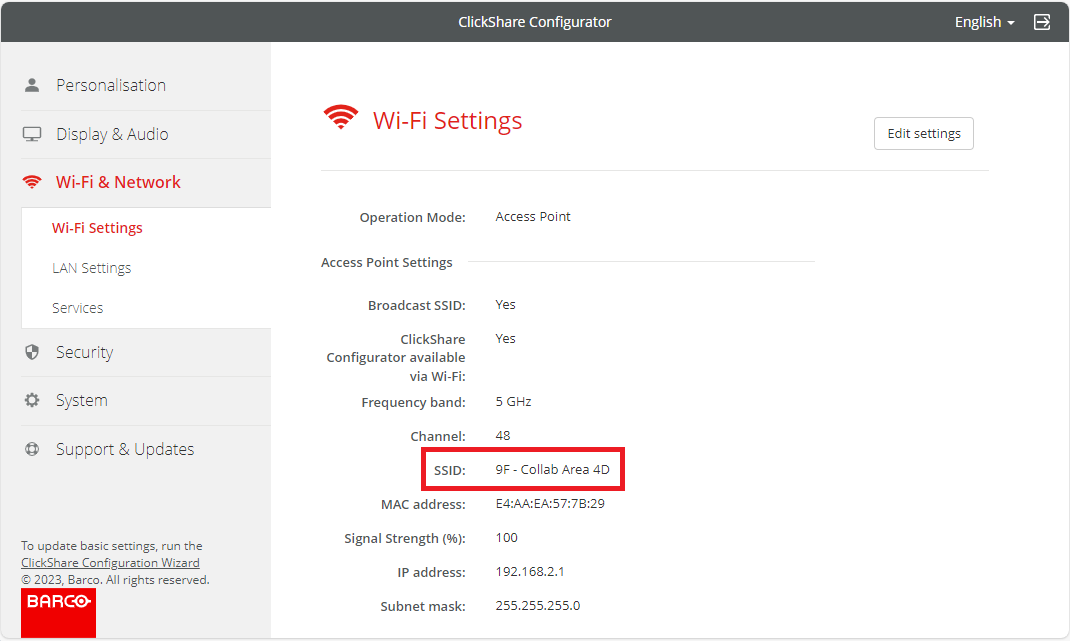Screen dimensions: 1070x641
Task: Navigate to the Security section
Action: point(84,352)
